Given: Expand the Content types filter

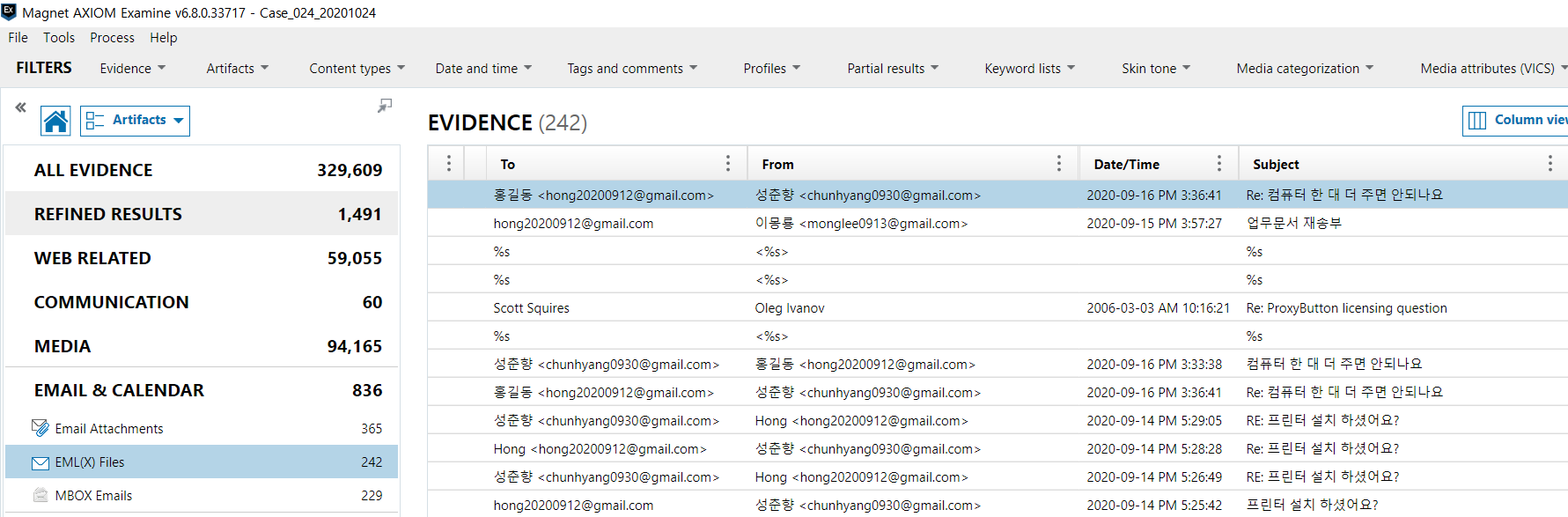Looking at the screenshot, I should click(x=357, y=69).
